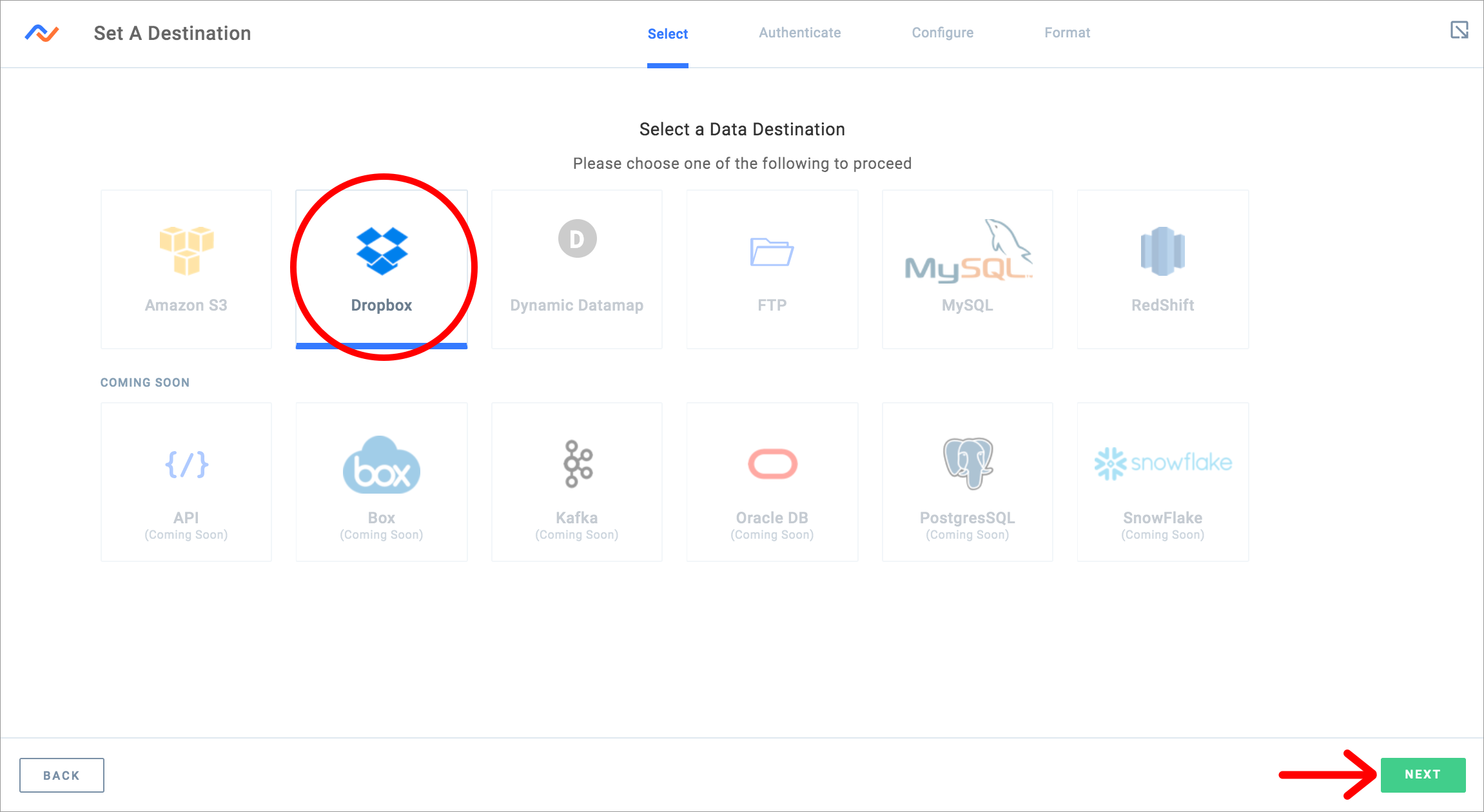Pick the Dynamic Datamap D icon
1484x812 pixels.
(577, 239)
